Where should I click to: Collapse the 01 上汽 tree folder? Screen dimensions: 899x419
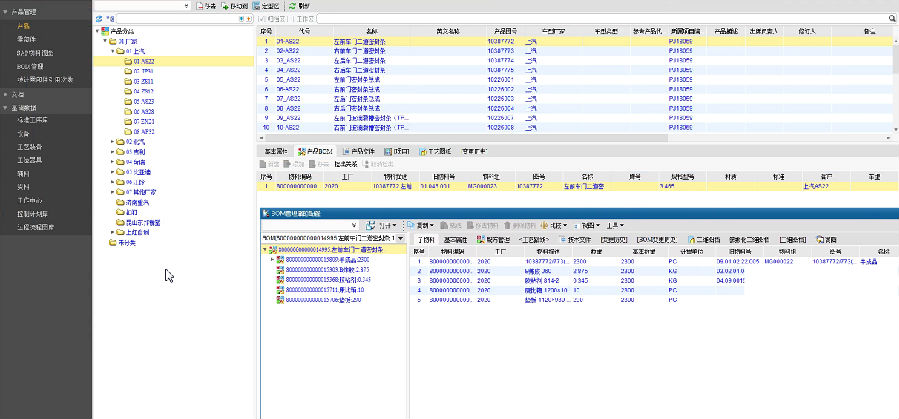click(112, 50)
